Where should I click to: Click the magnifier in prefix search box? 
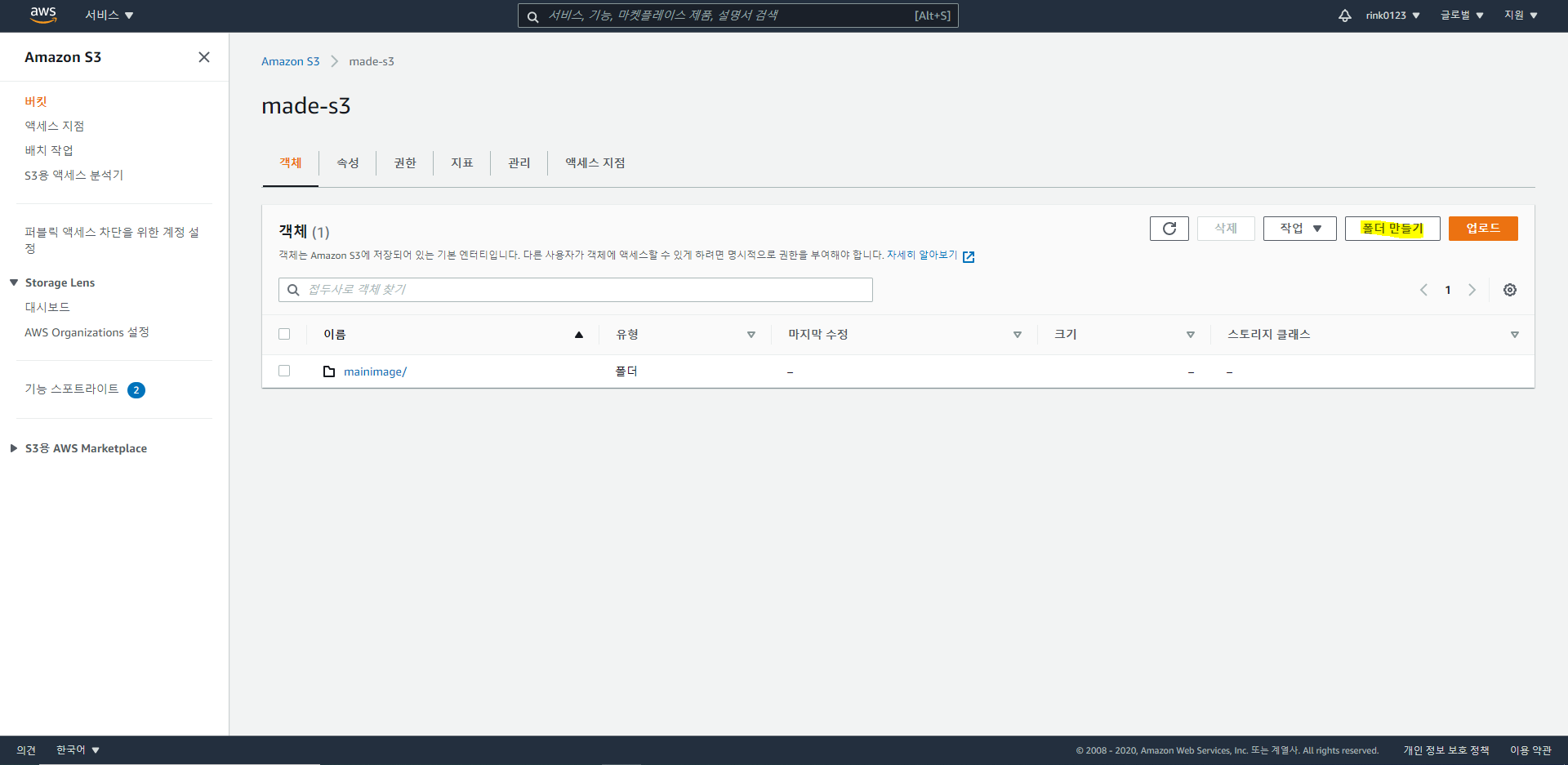point(293,290)
